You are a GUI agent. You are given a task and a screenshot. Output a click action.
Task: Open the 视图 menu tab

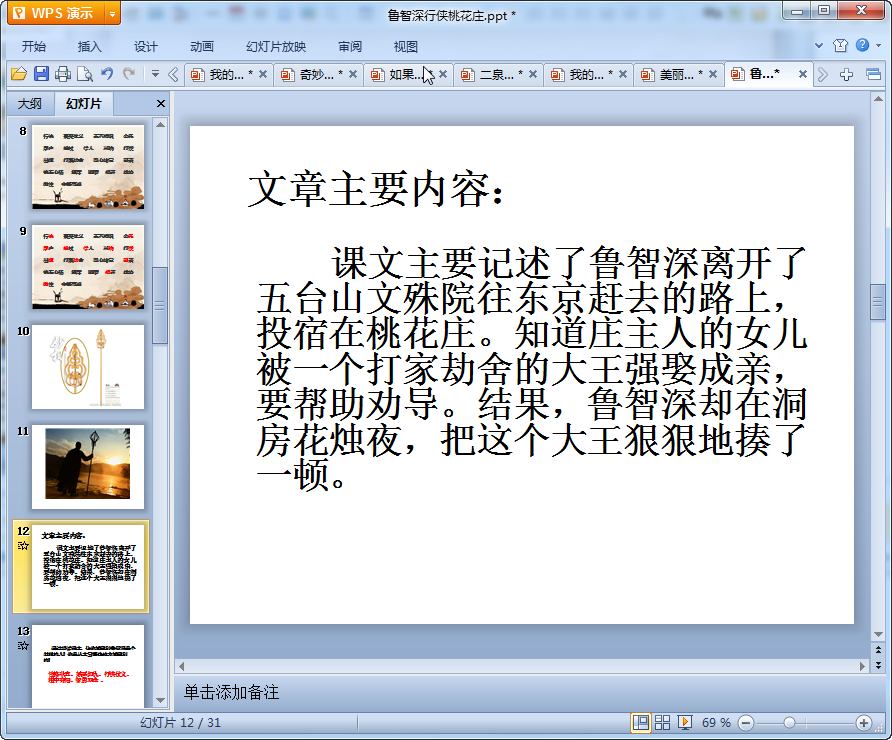[406, 47]
